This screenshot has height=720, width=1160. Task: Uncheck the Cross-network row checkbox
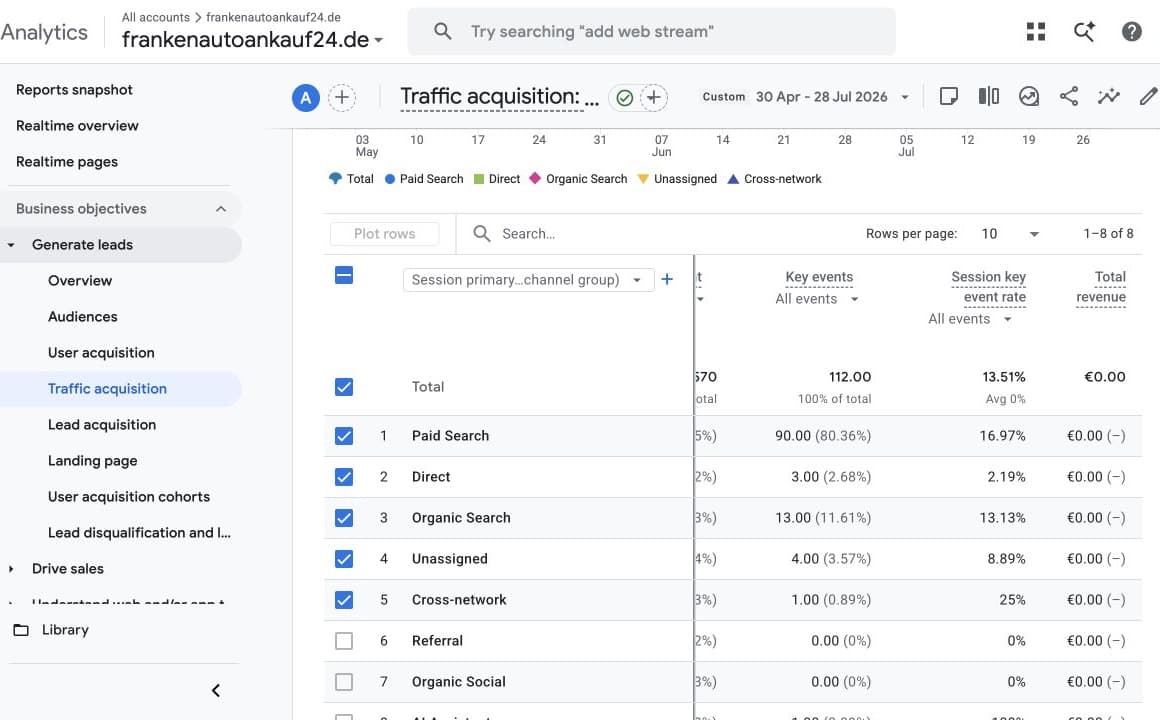click(x=344, y=599)
